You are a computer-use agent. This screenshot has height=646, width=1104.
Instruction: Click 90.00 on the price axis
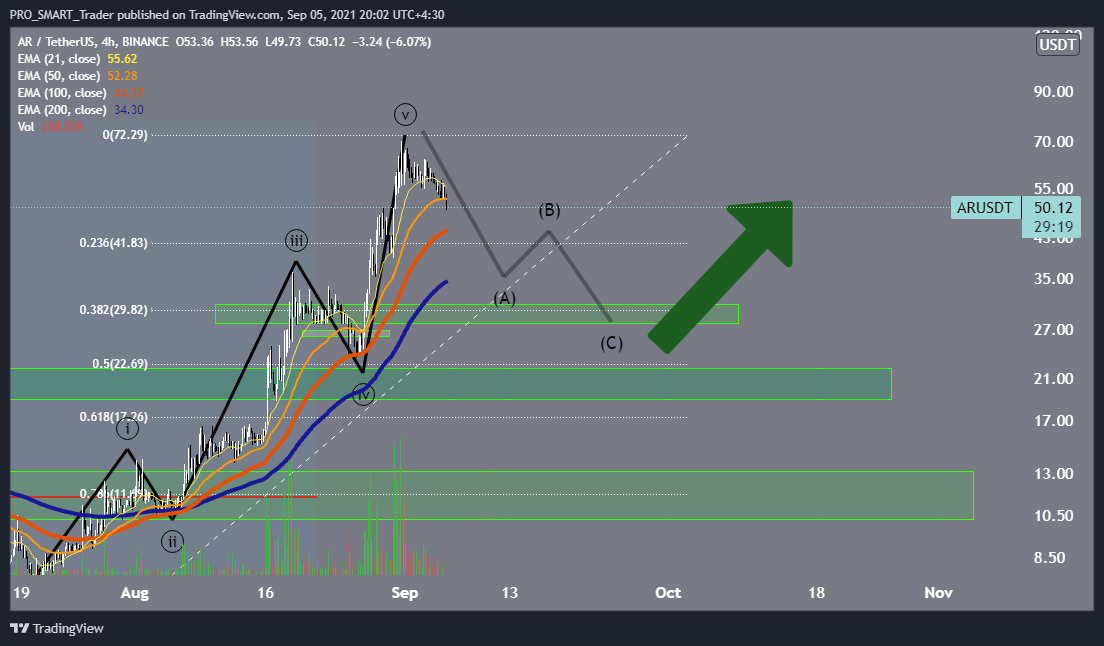coord(1053,91)
